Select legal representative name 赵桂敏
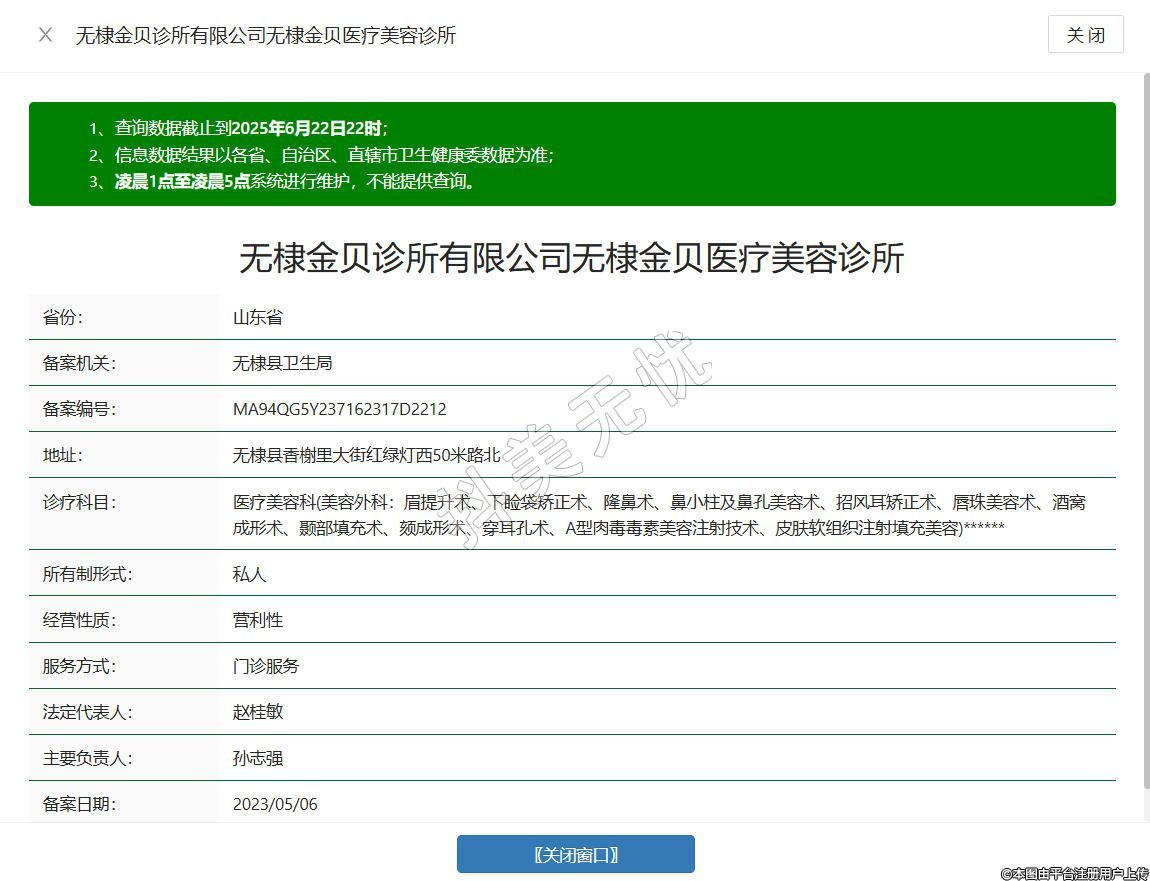The width and height of the screenshot is (1150, 881). point(258,712)
